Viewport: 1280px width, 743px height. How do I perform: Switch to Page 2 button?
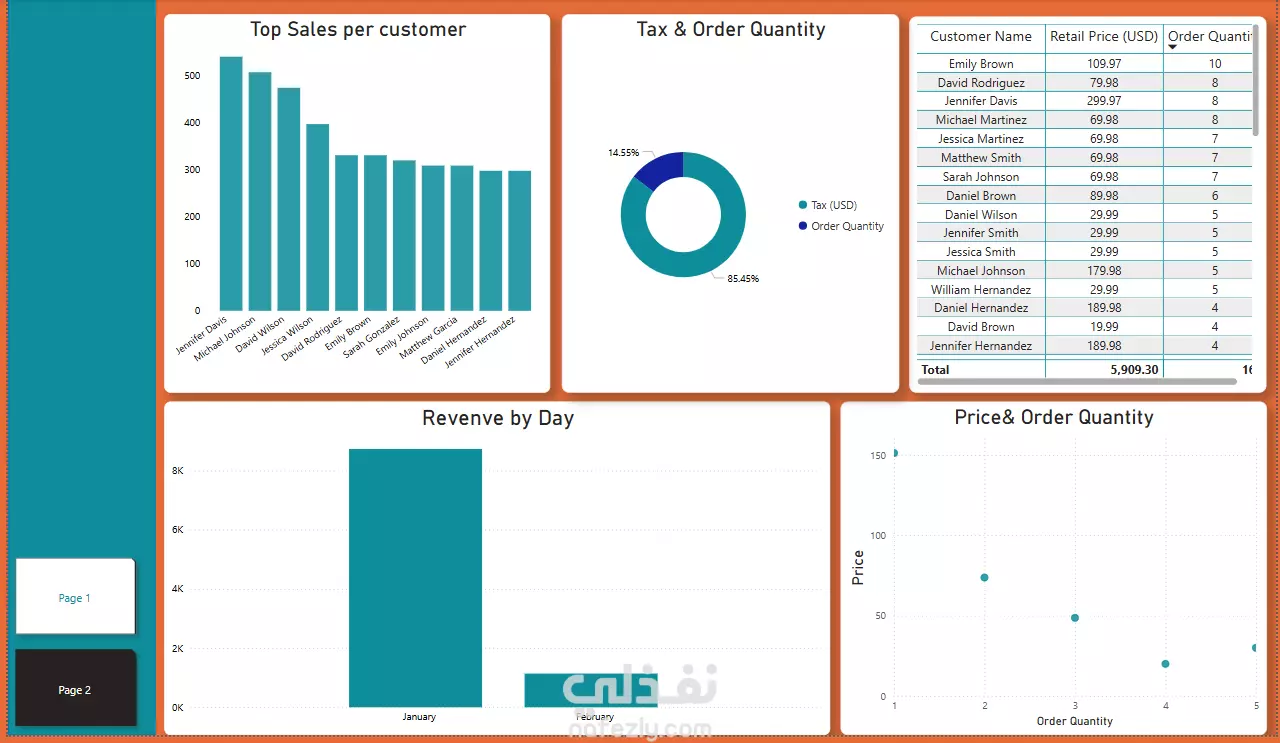tap(75, 689)
